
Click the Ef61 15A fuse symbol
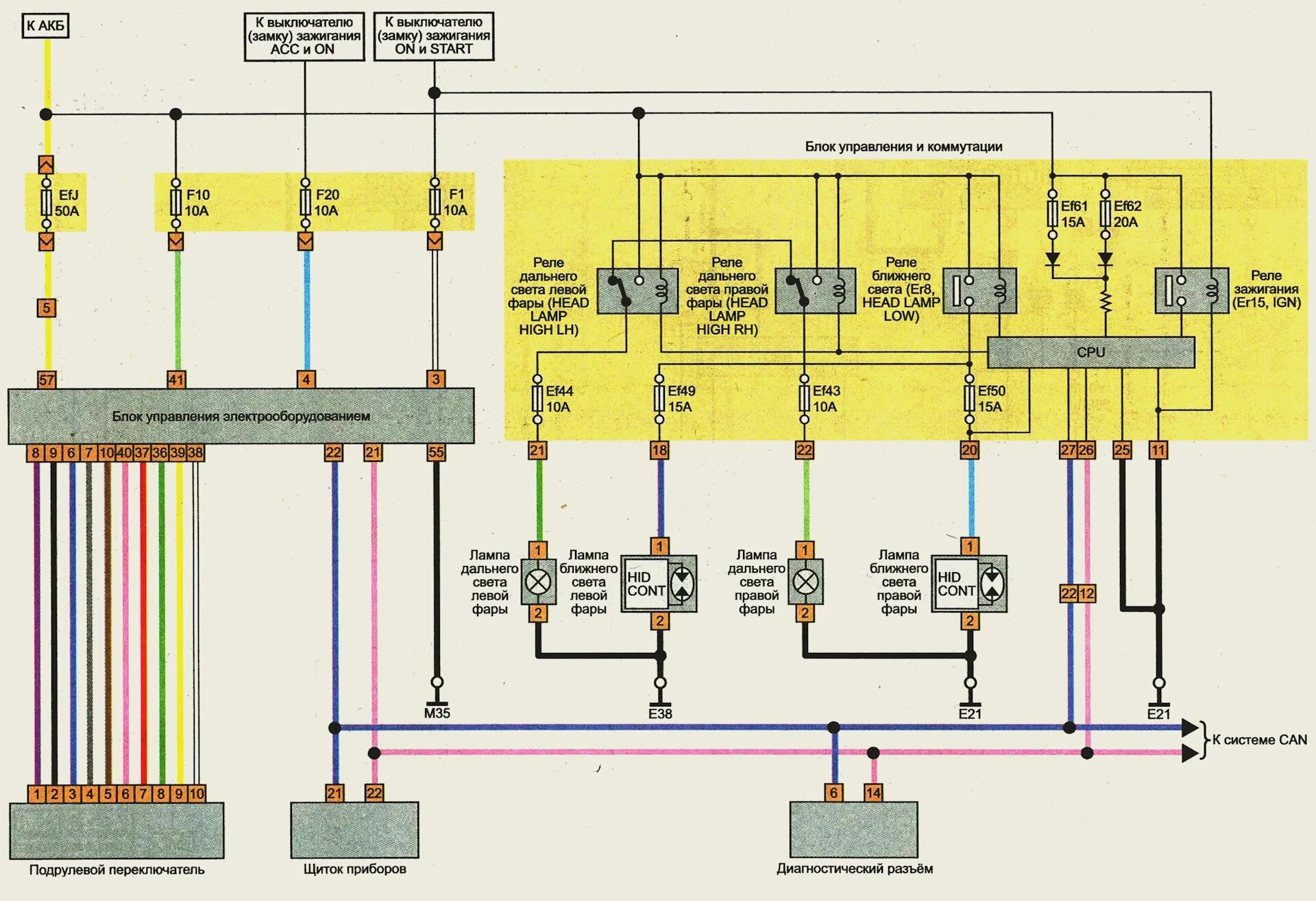click(1052, 214)
